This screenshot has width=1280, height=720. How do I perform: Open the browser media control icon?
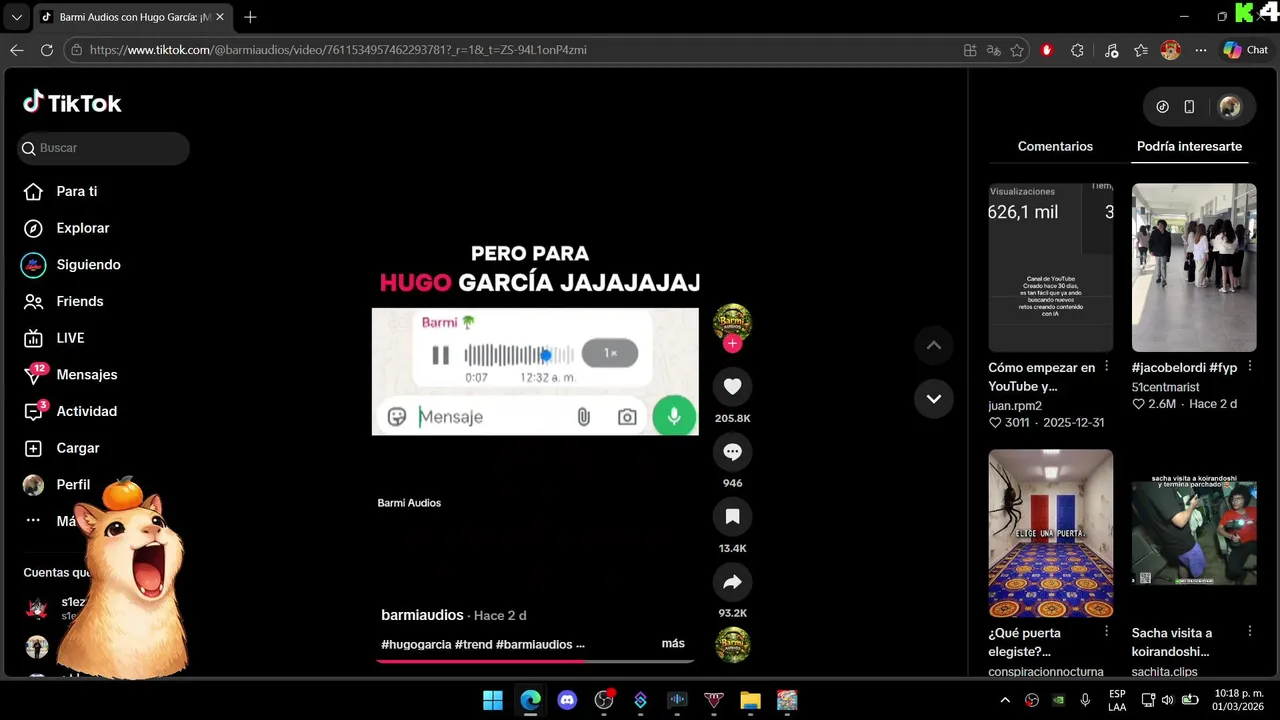point(1111,50)
